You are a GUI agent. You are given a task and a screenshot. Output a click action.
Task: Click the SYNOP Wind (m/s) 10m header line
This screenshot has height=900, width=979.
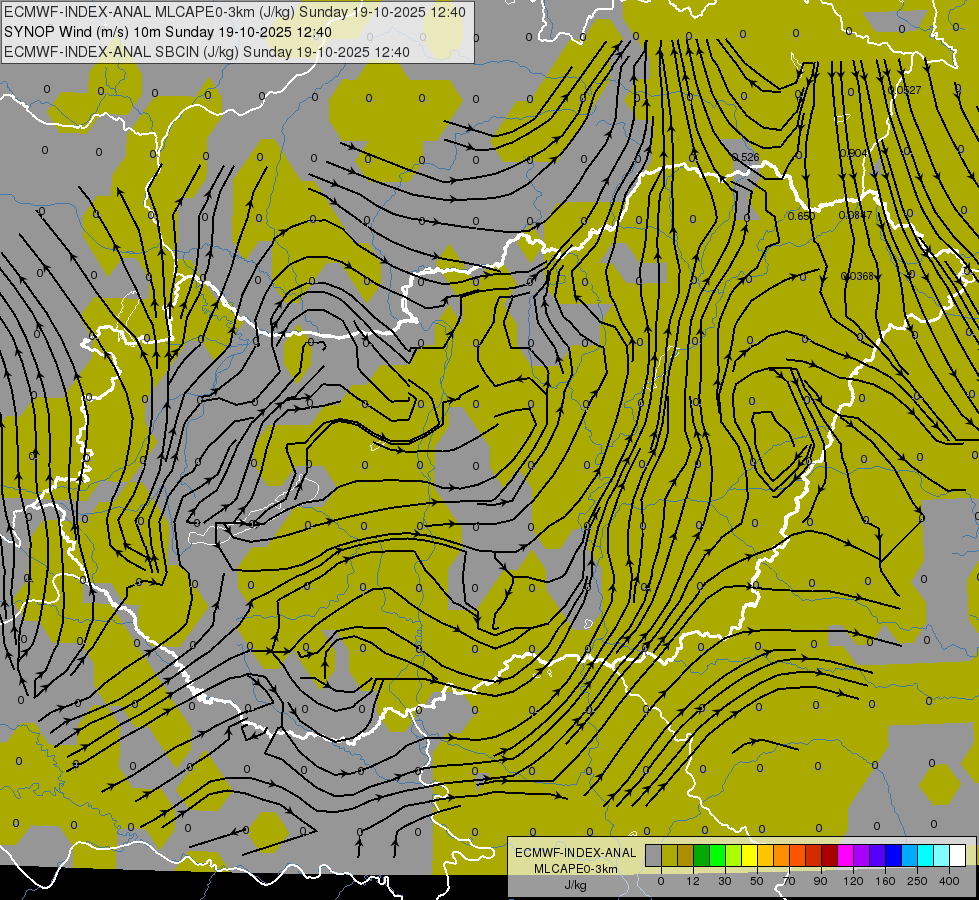[x=168, y=32]
